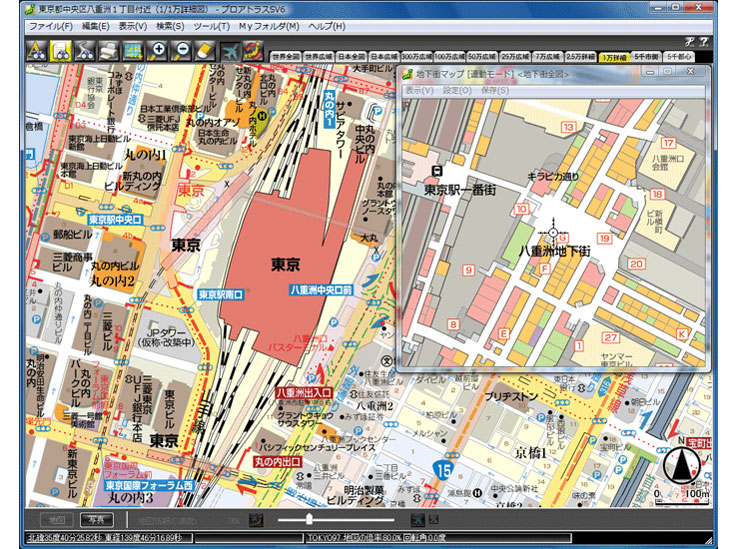Click the red arrows Japan map rotate icon
The width and height of the screenshot is (732, 549).
pos(253,50)
